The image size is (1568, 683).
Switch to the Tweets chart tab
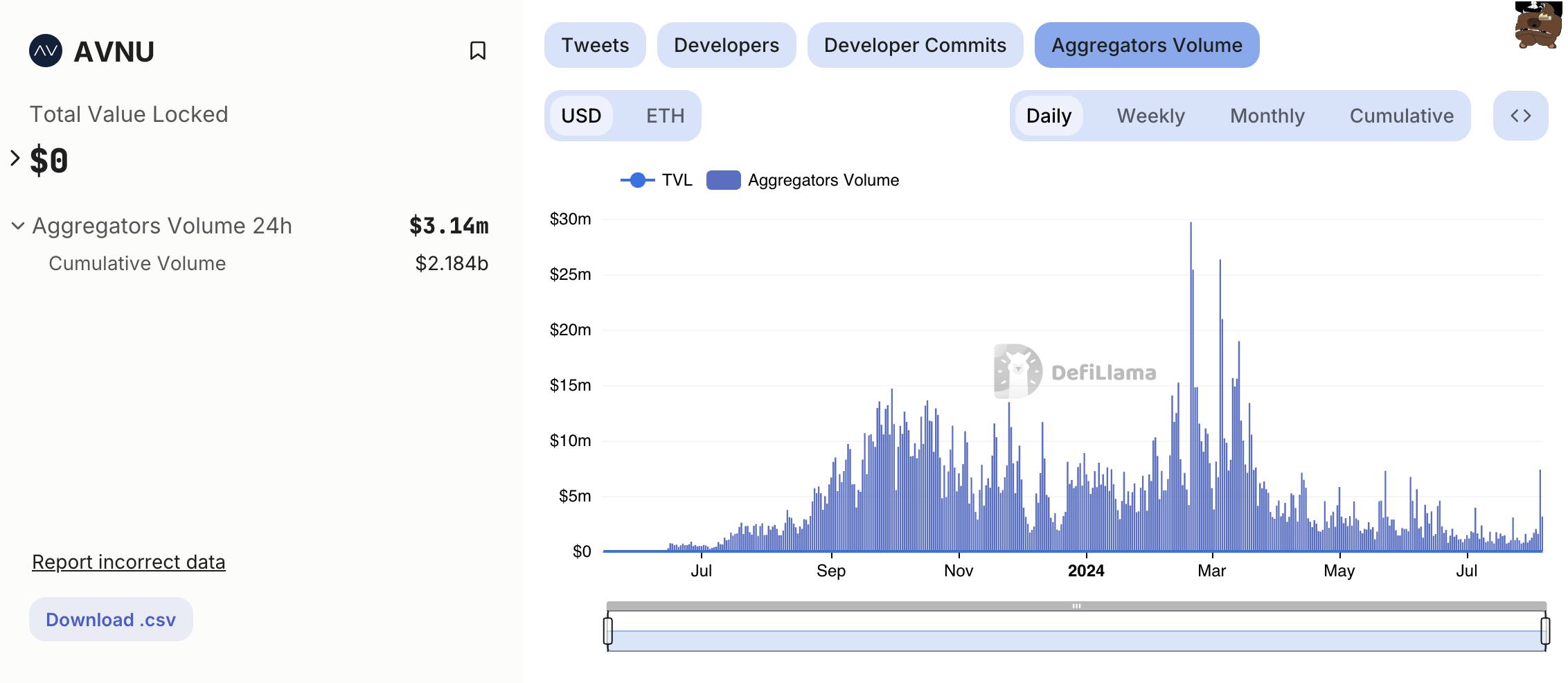point(595,45)
